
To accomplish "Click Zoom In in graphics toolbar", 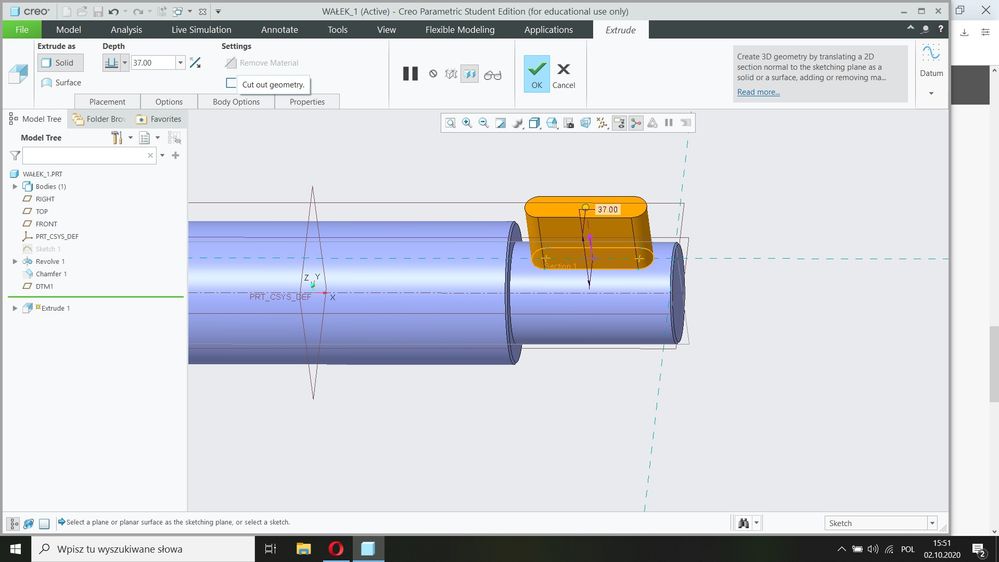I will (x=467, y=123).
